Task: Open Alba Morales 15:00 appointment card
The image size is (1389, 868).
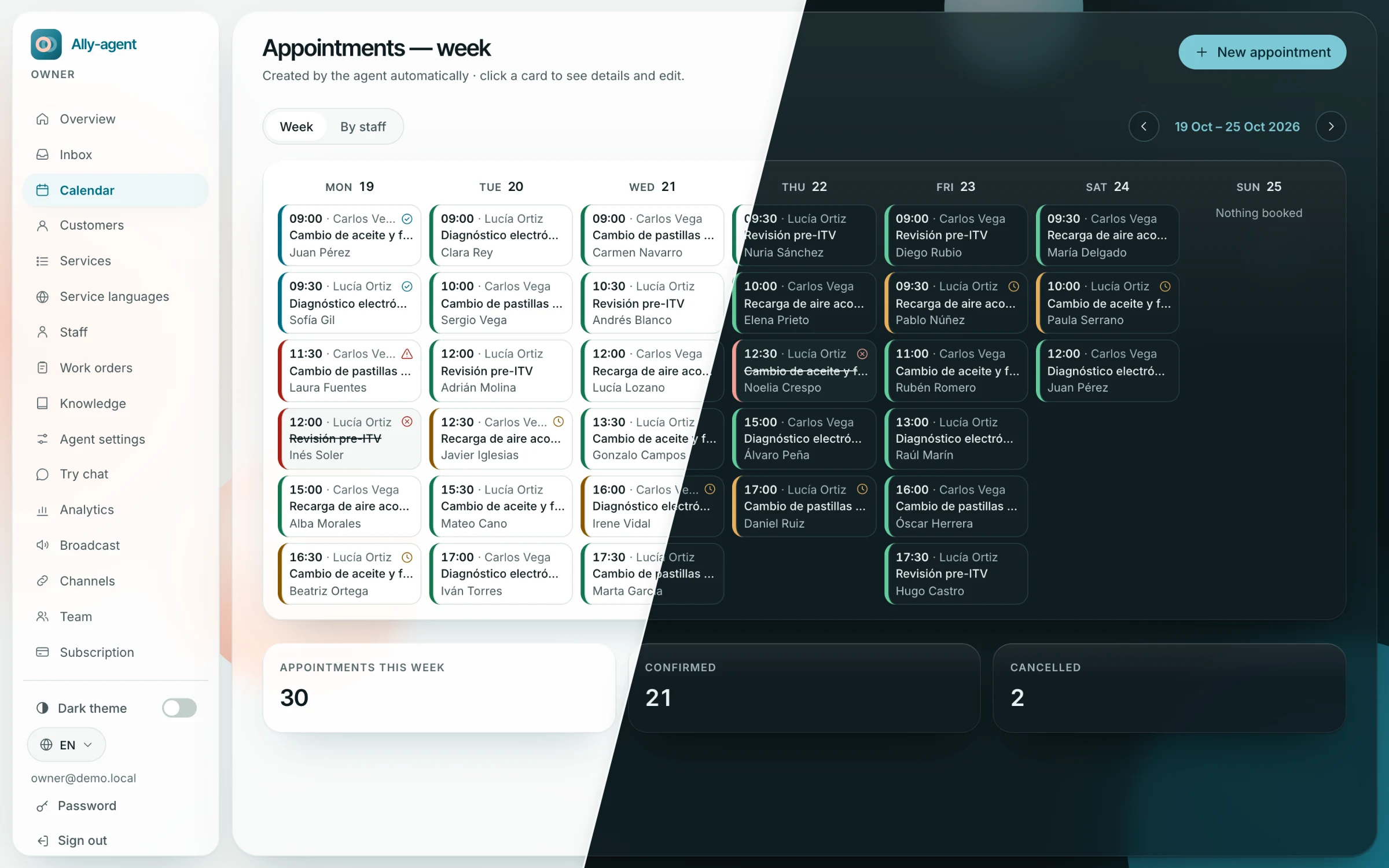Action: tap(350, 506)
